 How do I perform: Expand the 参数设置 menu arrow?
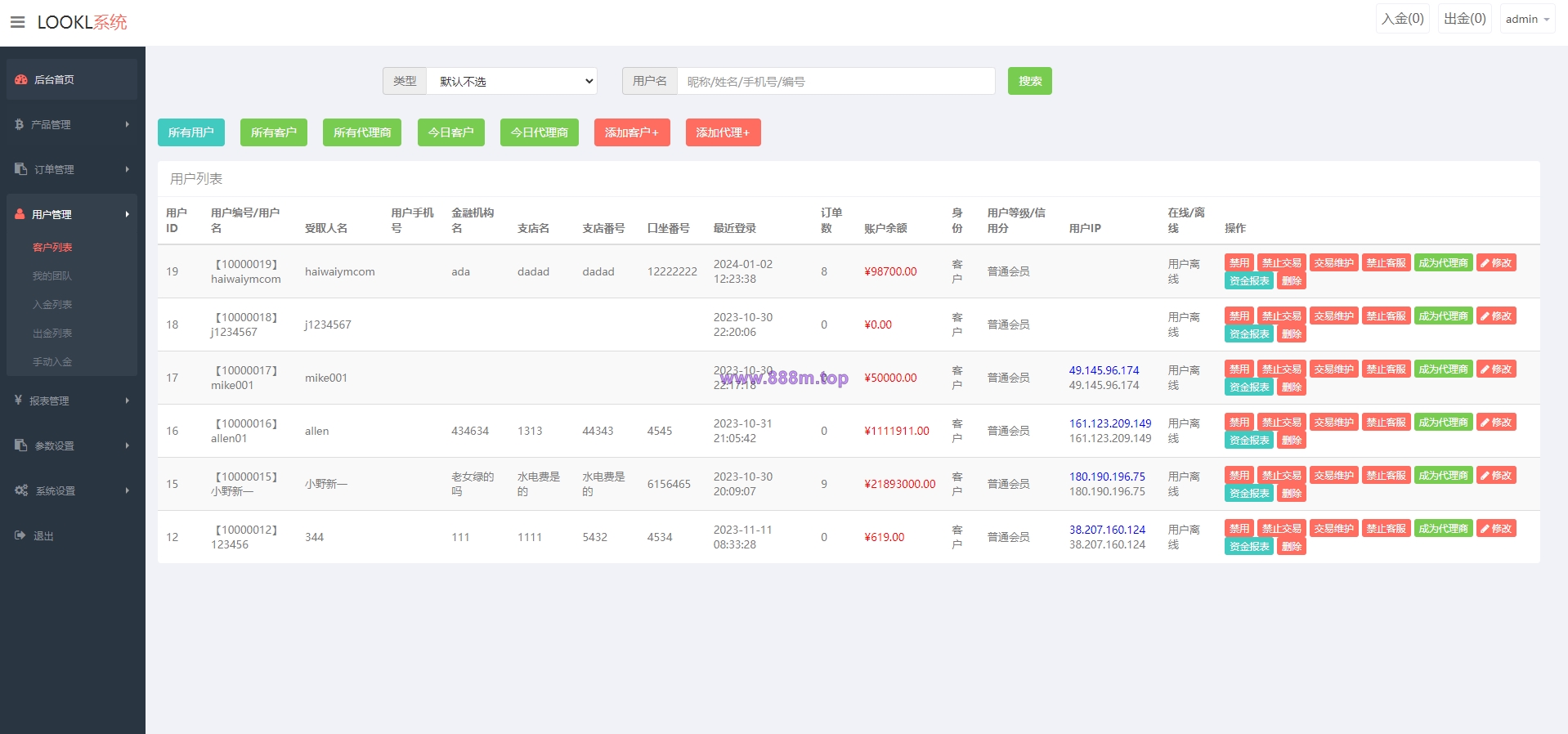tap(127, 445)
